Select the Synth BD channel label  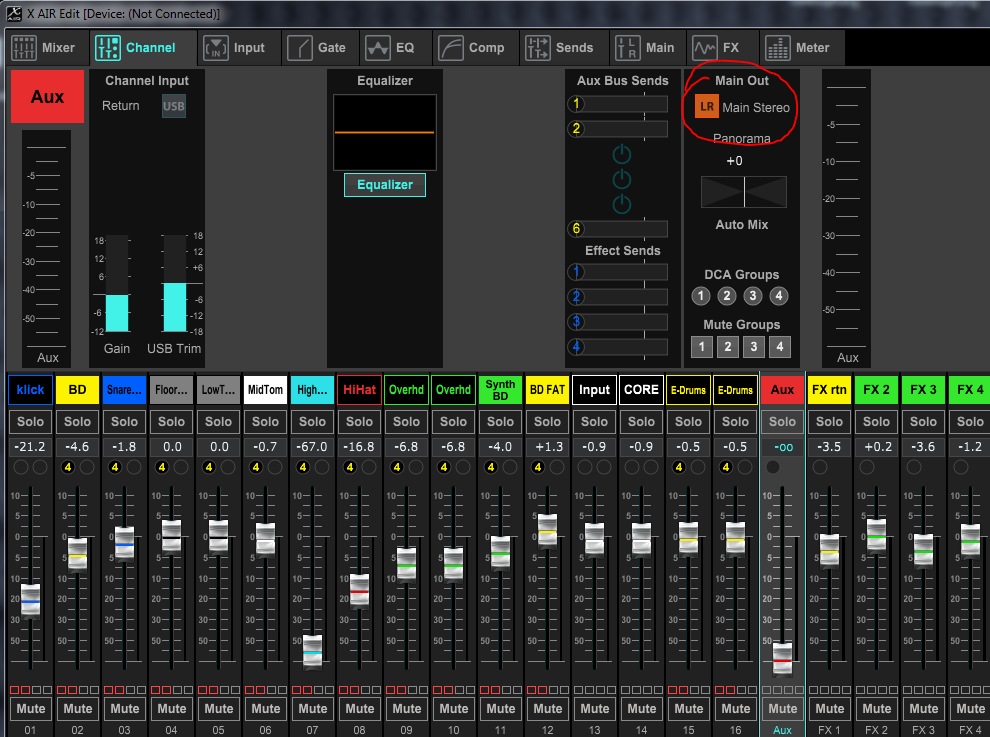click(500, 390)
